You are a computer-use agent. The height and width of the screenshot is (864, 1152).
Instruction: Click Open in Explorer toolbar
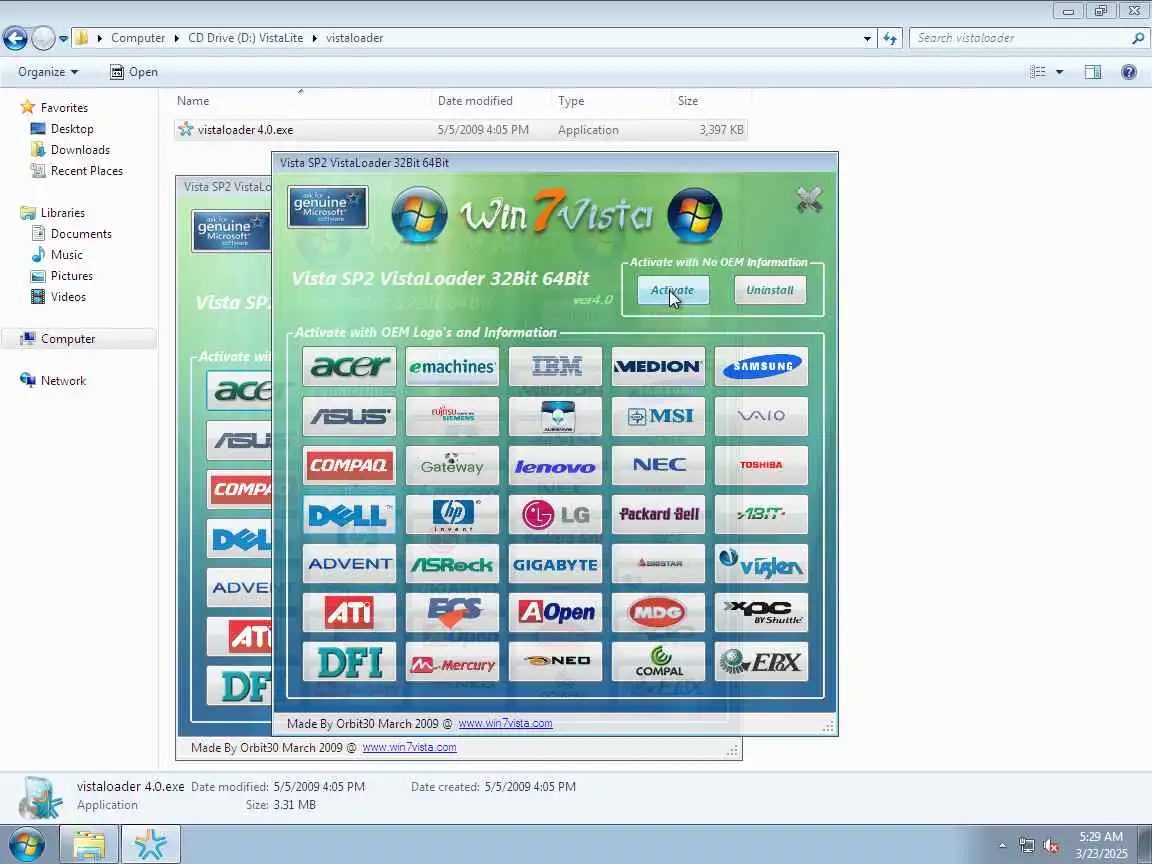coord(134,72)
